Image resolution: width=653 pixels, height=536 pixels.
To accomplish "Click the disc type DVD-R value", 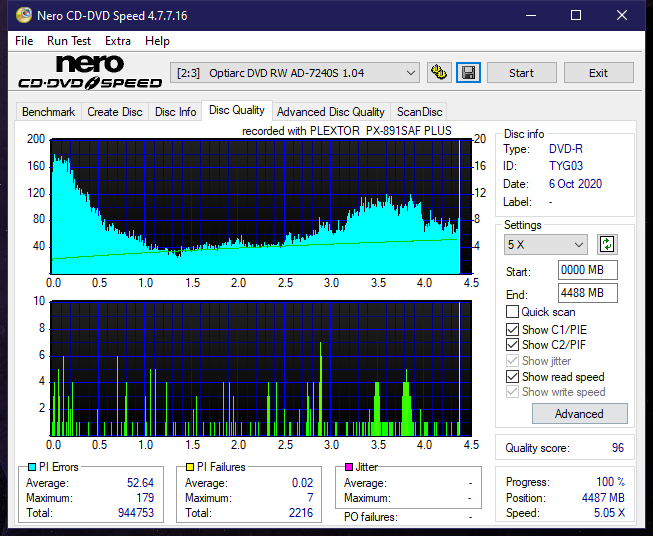I will coord(566,149).
